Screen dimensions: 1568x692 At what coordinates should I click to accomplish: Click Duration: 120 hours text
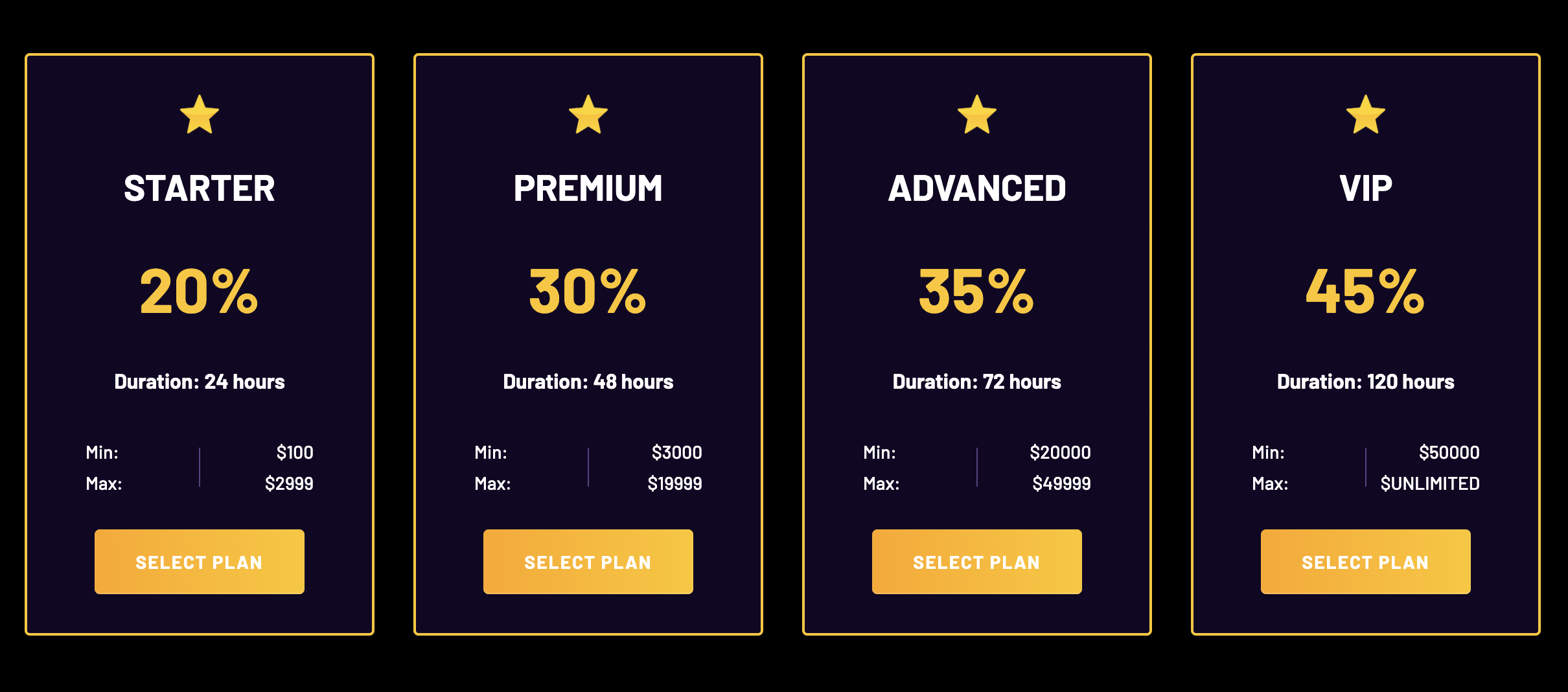[1366, 382]
